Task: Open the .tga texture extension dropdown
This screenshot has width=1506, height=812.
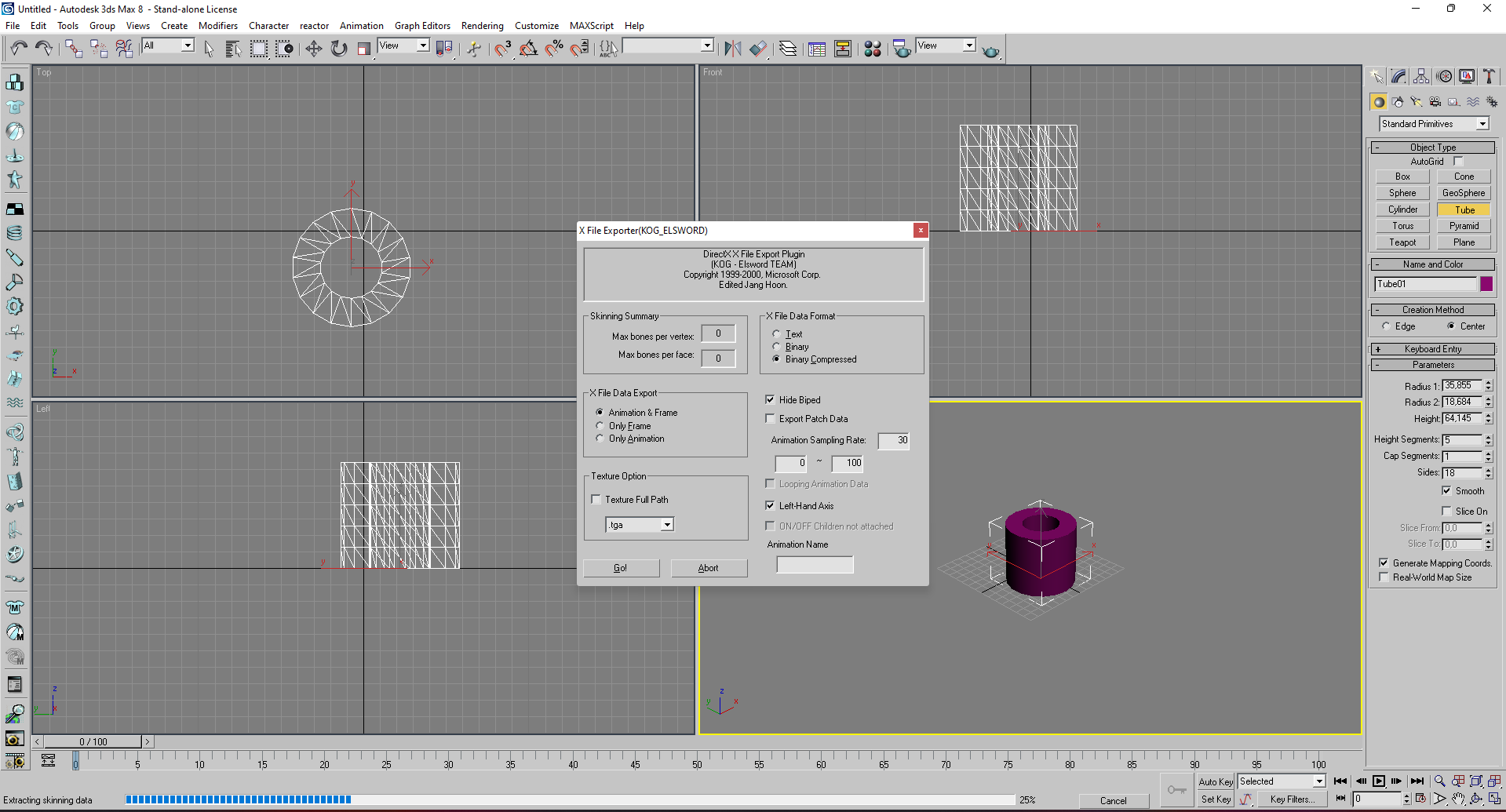Action: click(667, 524)
